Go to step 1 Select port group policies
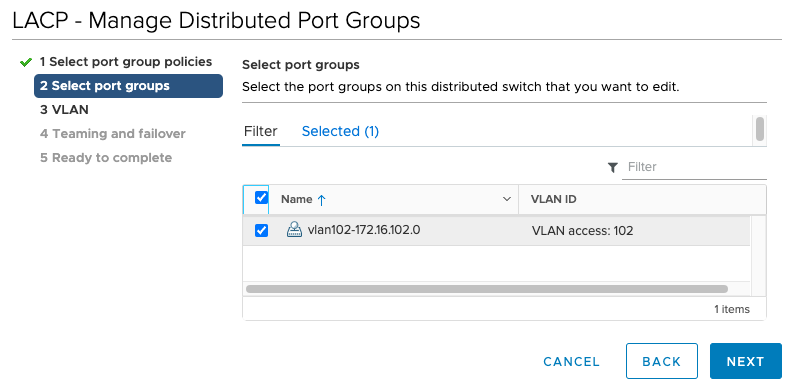Image resolution: width=795 pixels, height=388 pixels. click(126, 62)
